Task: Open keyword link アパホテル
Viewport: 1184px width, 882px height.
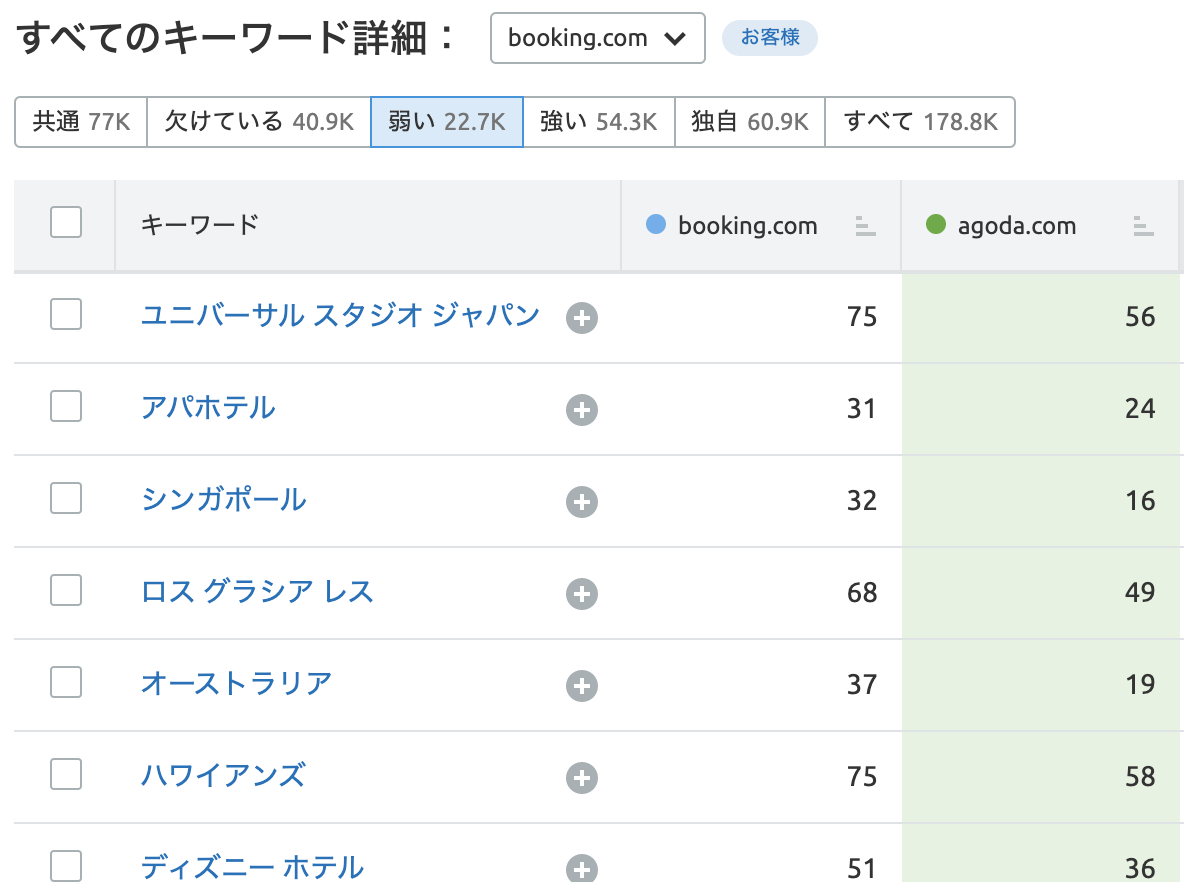Action: (x=208, y=408)
